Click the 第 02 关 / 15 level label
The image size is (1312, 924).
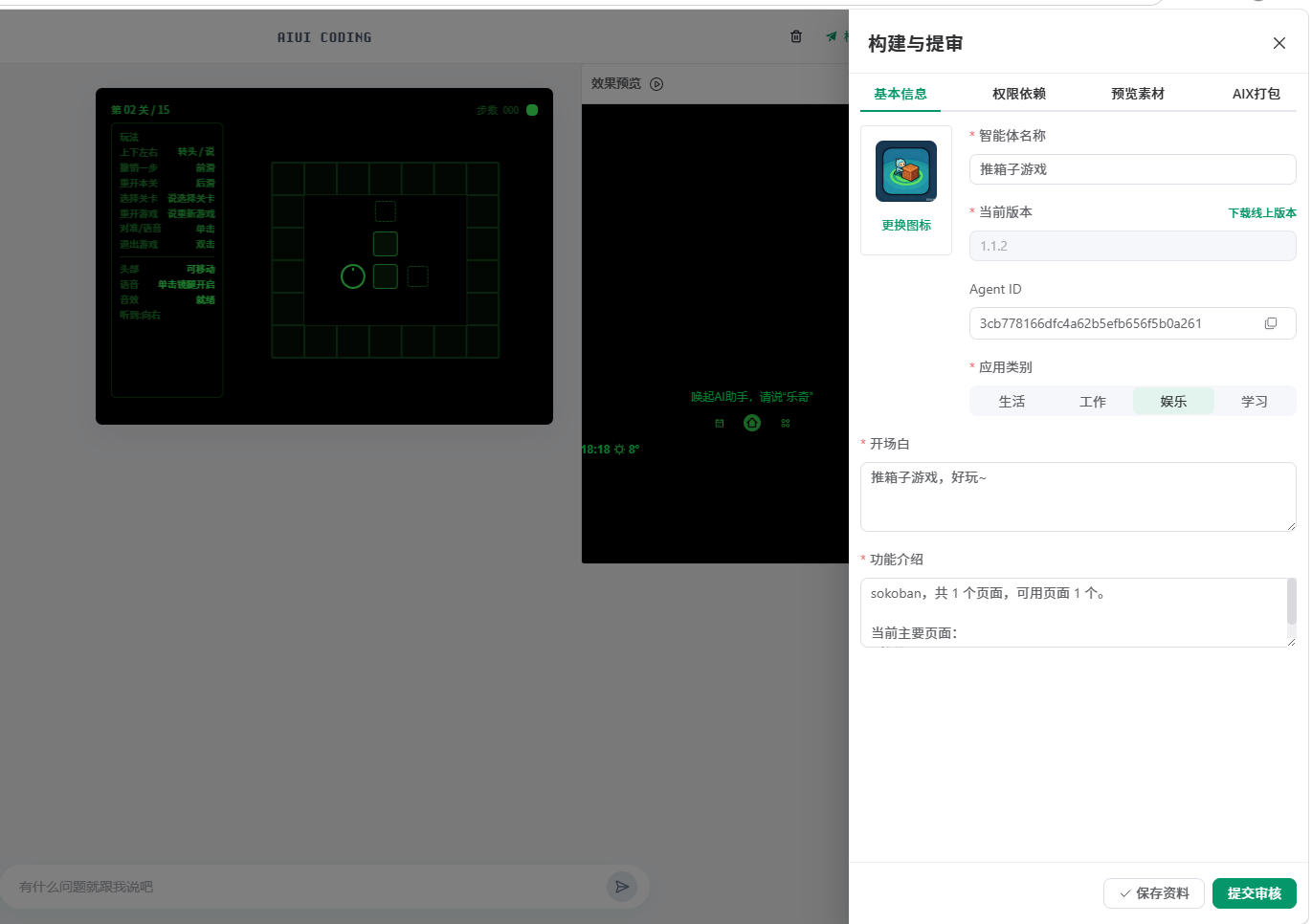pyautogui.click(x=140, y=110)
